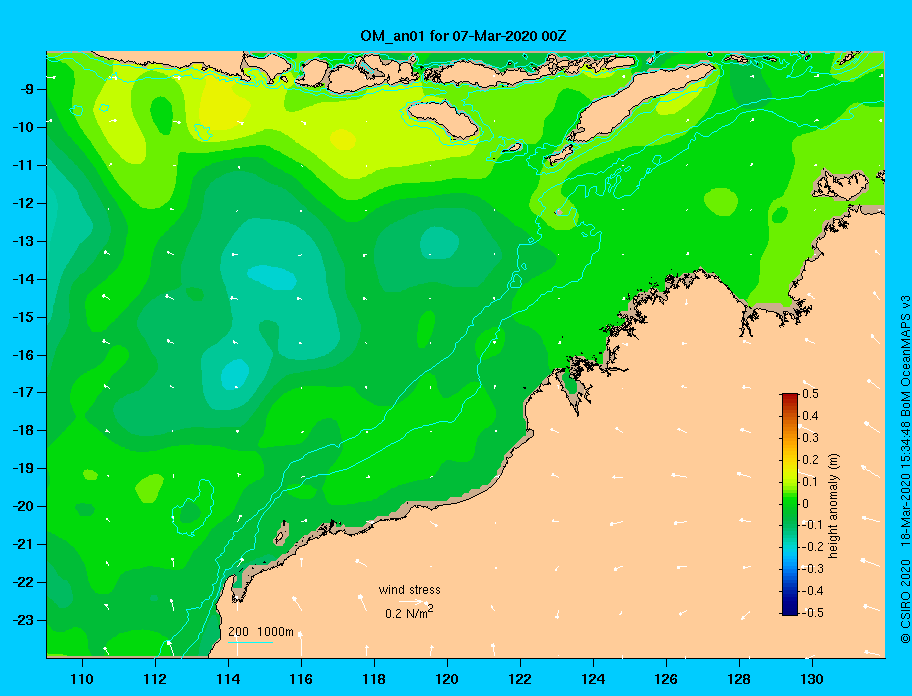Click colorbar value 0.3
Viewport: 912px width, 696px height.
810,438
